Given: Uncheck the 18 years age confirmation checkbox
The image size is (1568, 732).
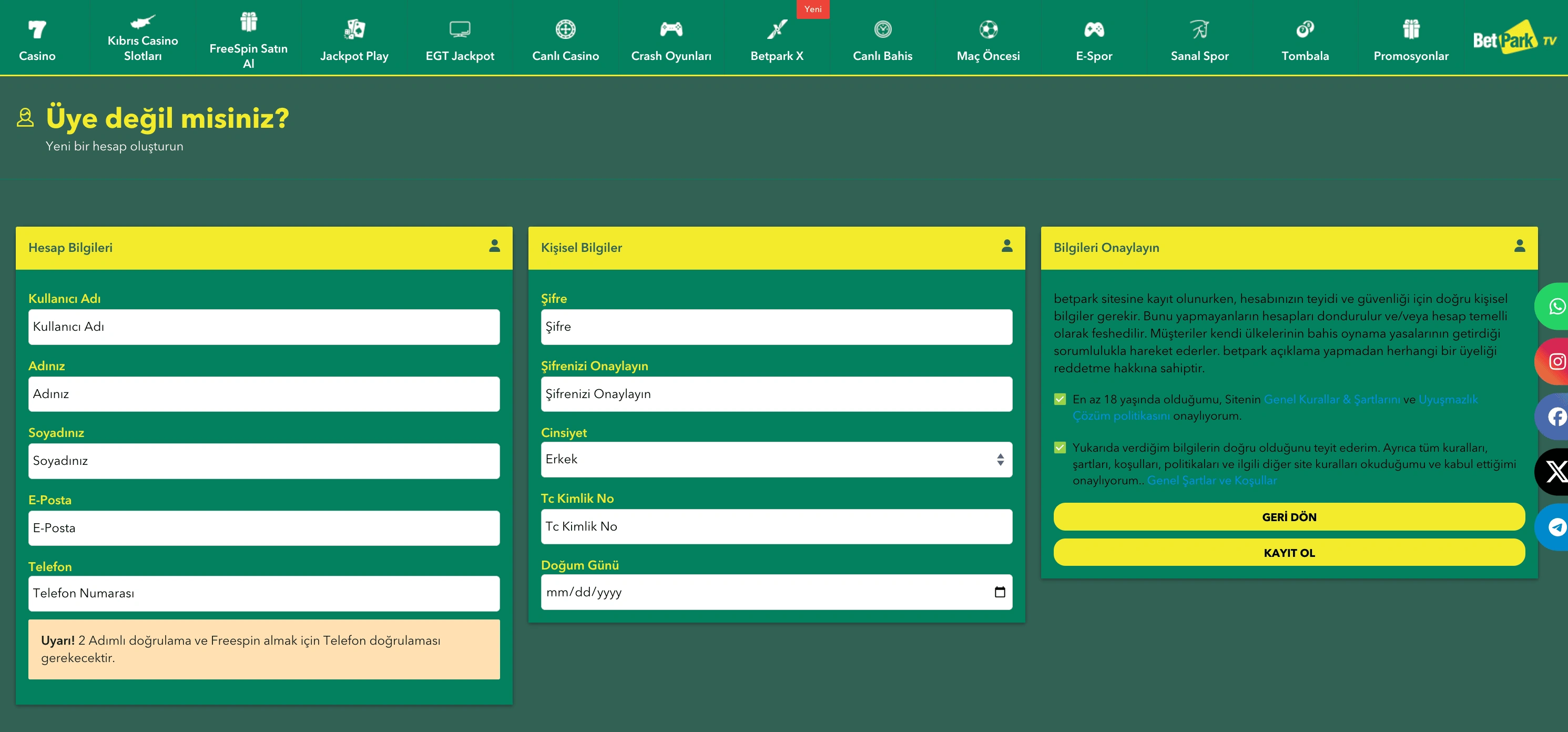Looking at the screenshot, I should pyautogui.click(x=1060, y=400).
